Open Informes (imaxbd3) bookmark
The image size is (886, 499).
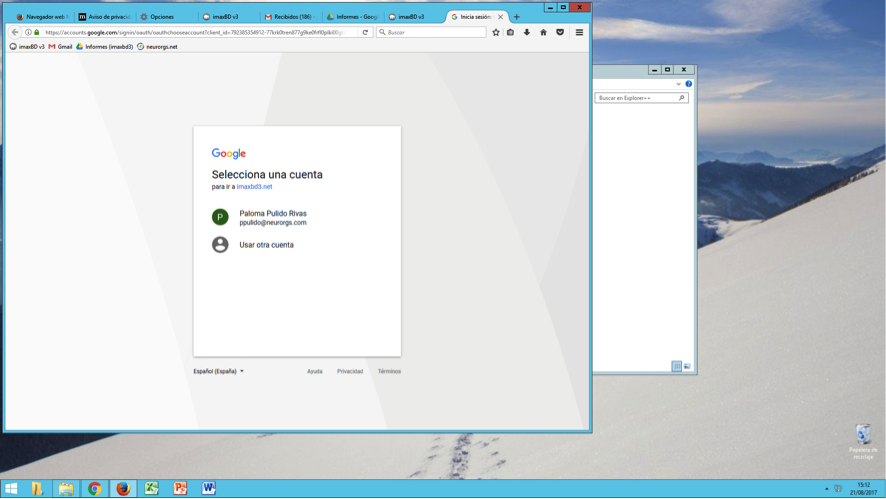tap(105, 47)
